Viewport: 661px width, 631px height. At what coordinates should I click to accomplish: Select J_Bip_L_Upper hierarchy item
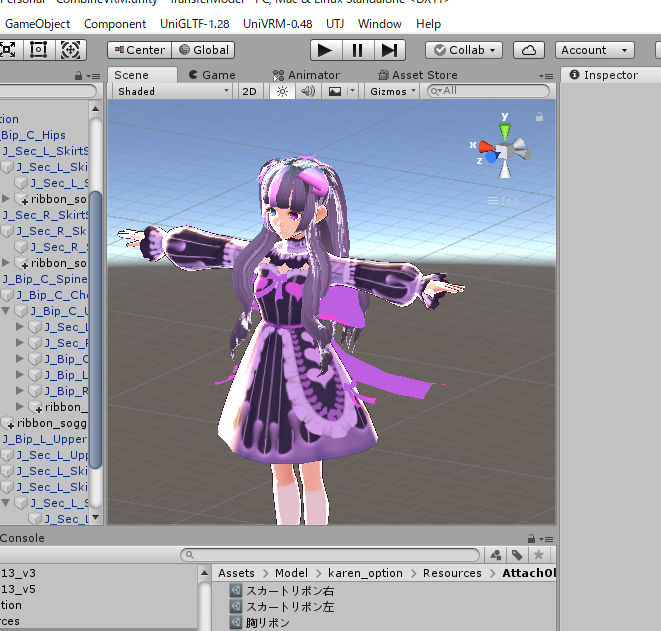(x=44, y=439)
